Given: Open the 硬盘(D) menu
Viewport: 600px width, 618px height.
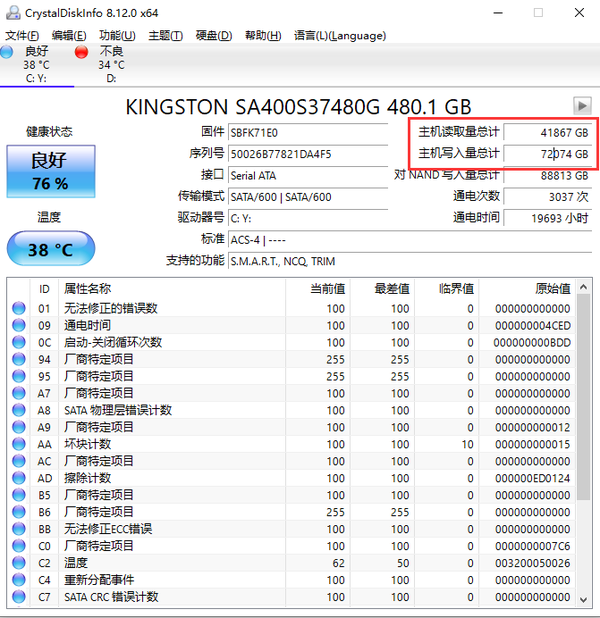Looking at the screenshot, I should (213, 36).
